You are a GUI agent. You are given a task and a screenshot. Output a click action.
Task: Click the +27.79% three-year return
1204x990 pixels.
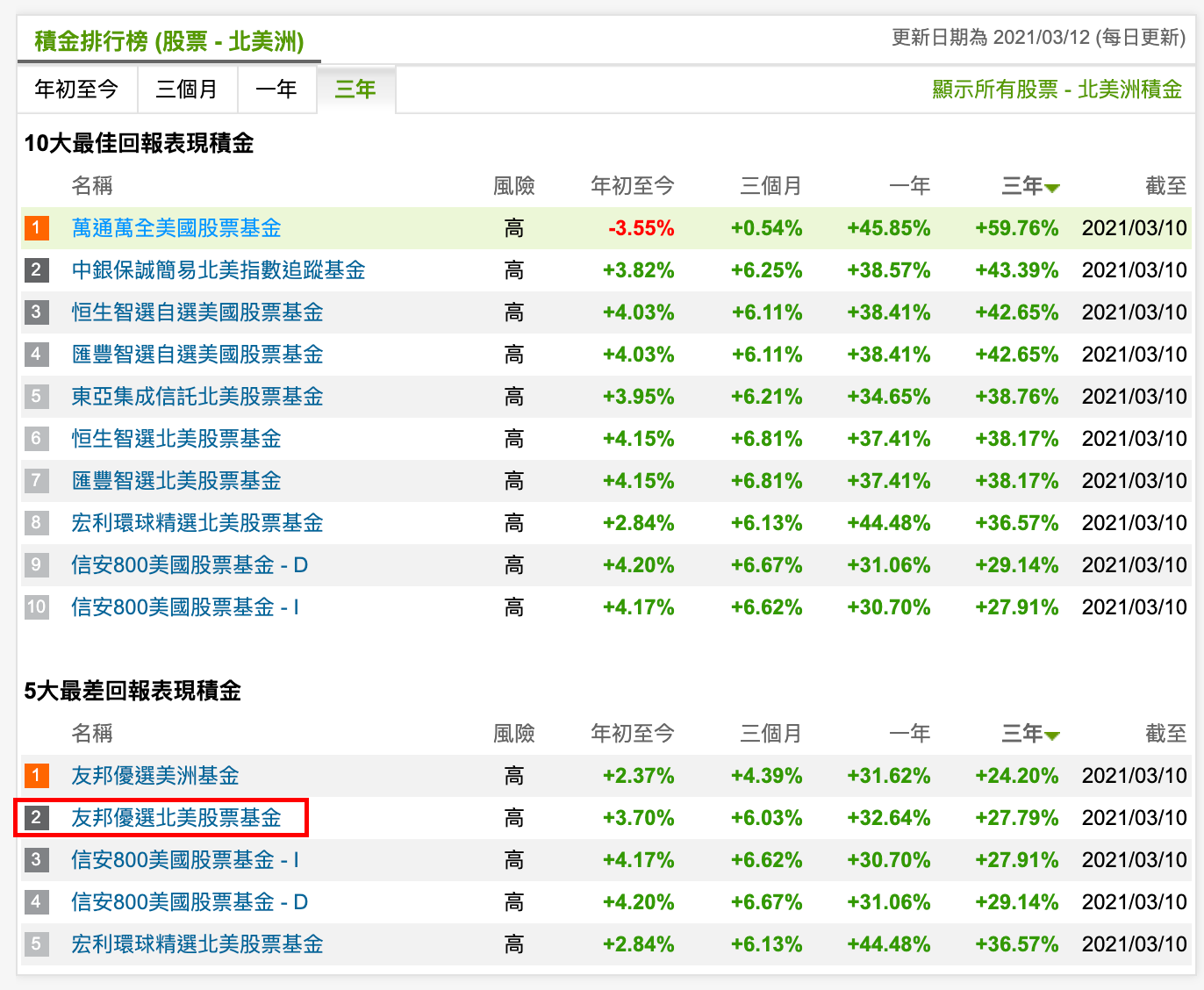(1017, 818)
